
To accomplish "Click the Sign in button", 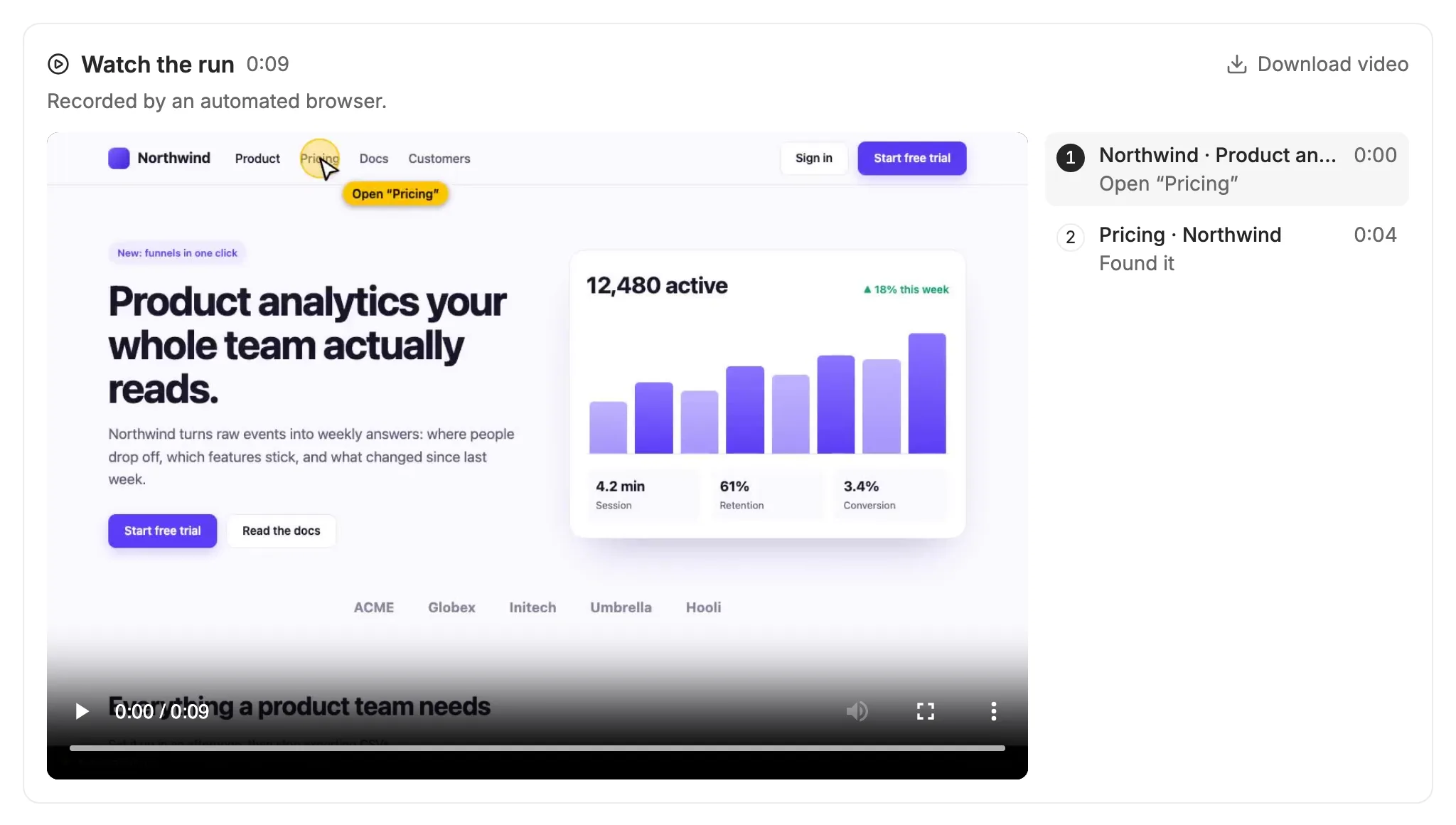I will tap(813, 158).
